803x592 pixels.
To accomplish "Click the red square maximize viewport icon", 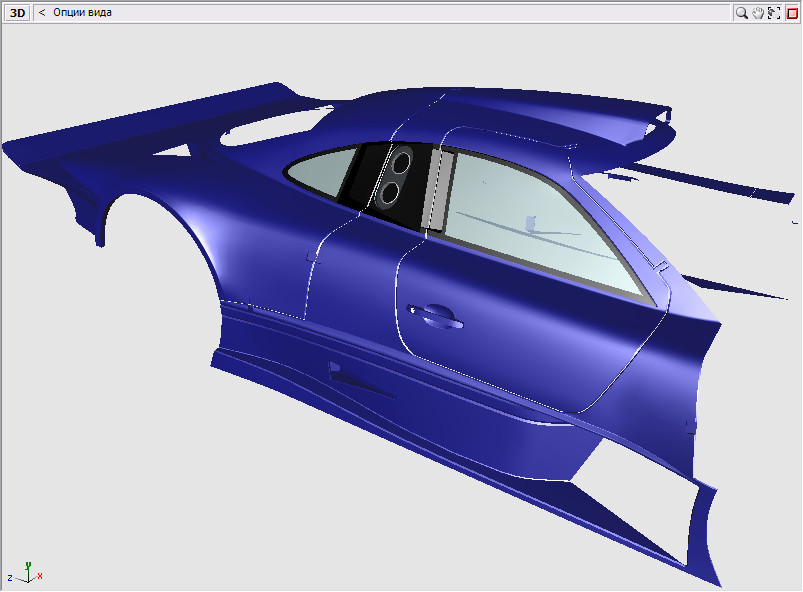I will point(791,13).
